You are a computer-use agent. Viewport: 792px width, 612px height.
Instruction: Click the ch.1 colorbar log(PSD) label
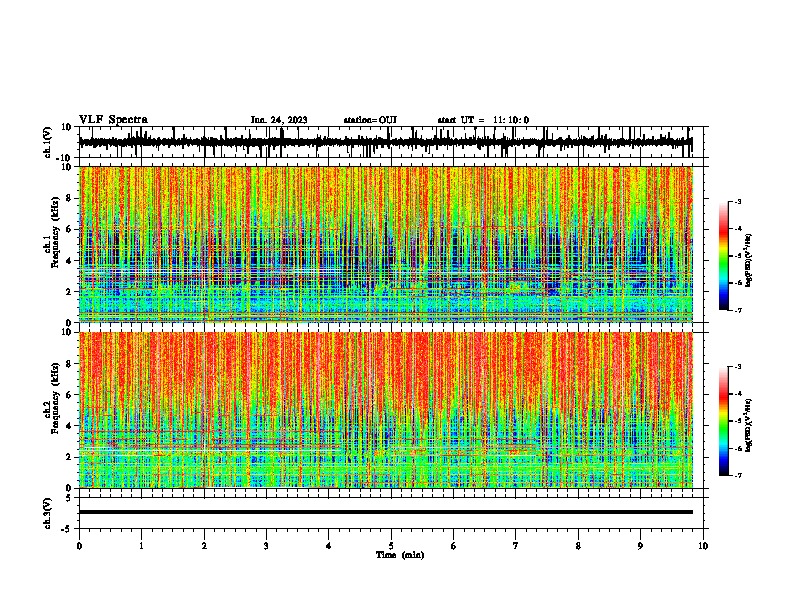point(749,260)
